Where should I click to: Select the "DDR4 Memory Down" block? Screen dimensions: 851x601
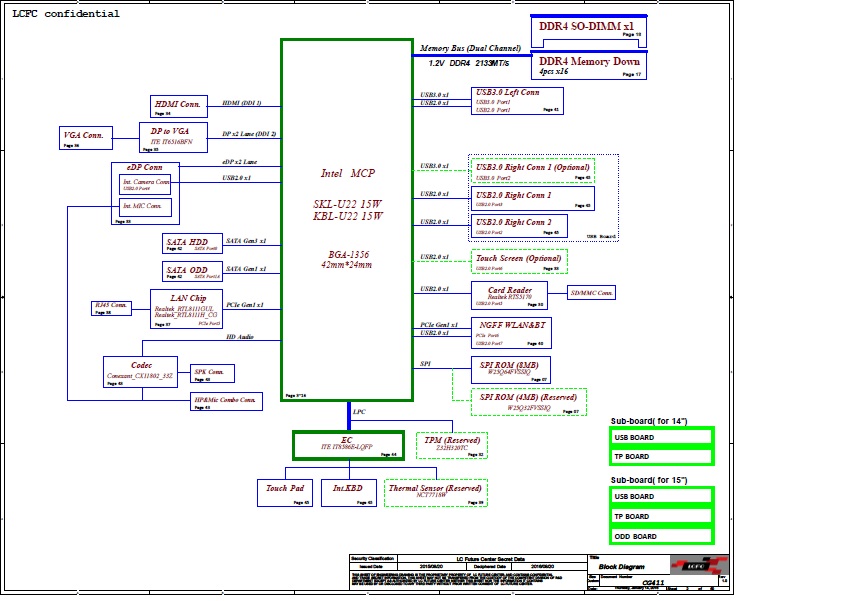pos(589,66)
